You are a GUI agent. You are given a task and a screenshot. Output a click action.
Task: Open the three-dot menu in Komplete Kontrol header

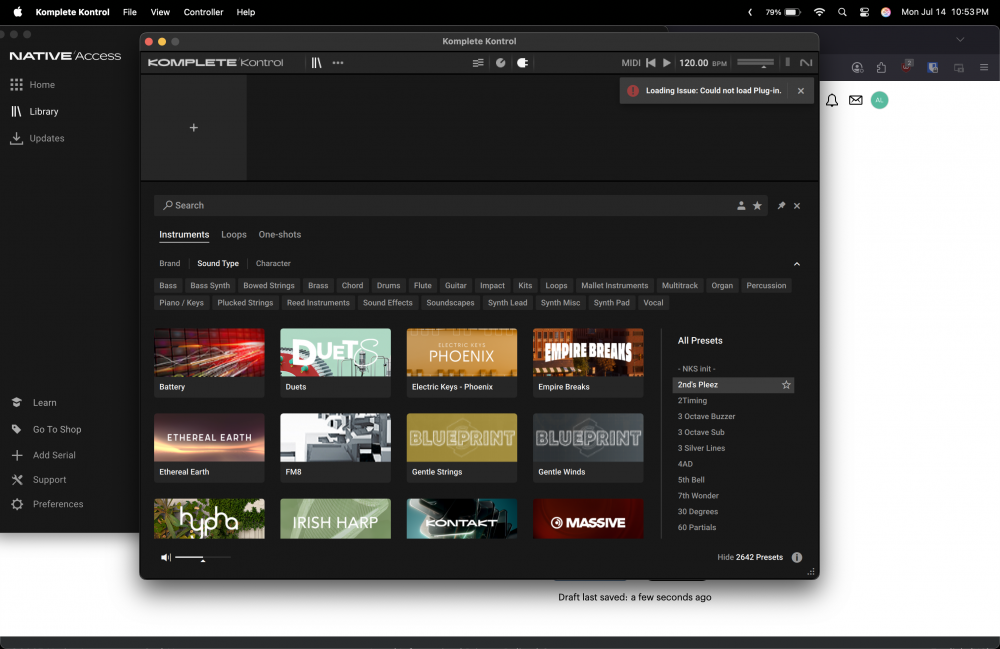point(338,62)
